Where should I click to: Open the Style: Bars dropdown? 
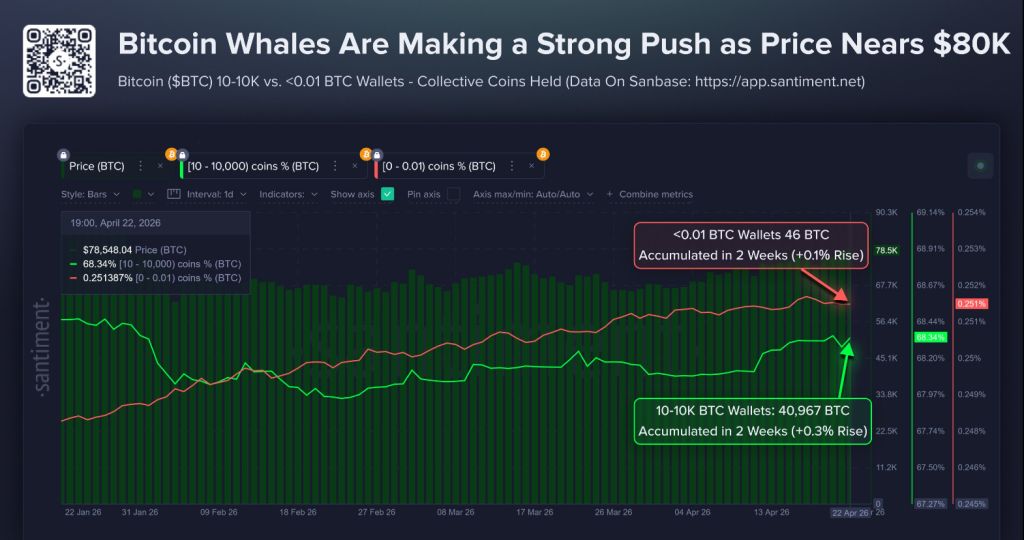[x=91, y=194]
